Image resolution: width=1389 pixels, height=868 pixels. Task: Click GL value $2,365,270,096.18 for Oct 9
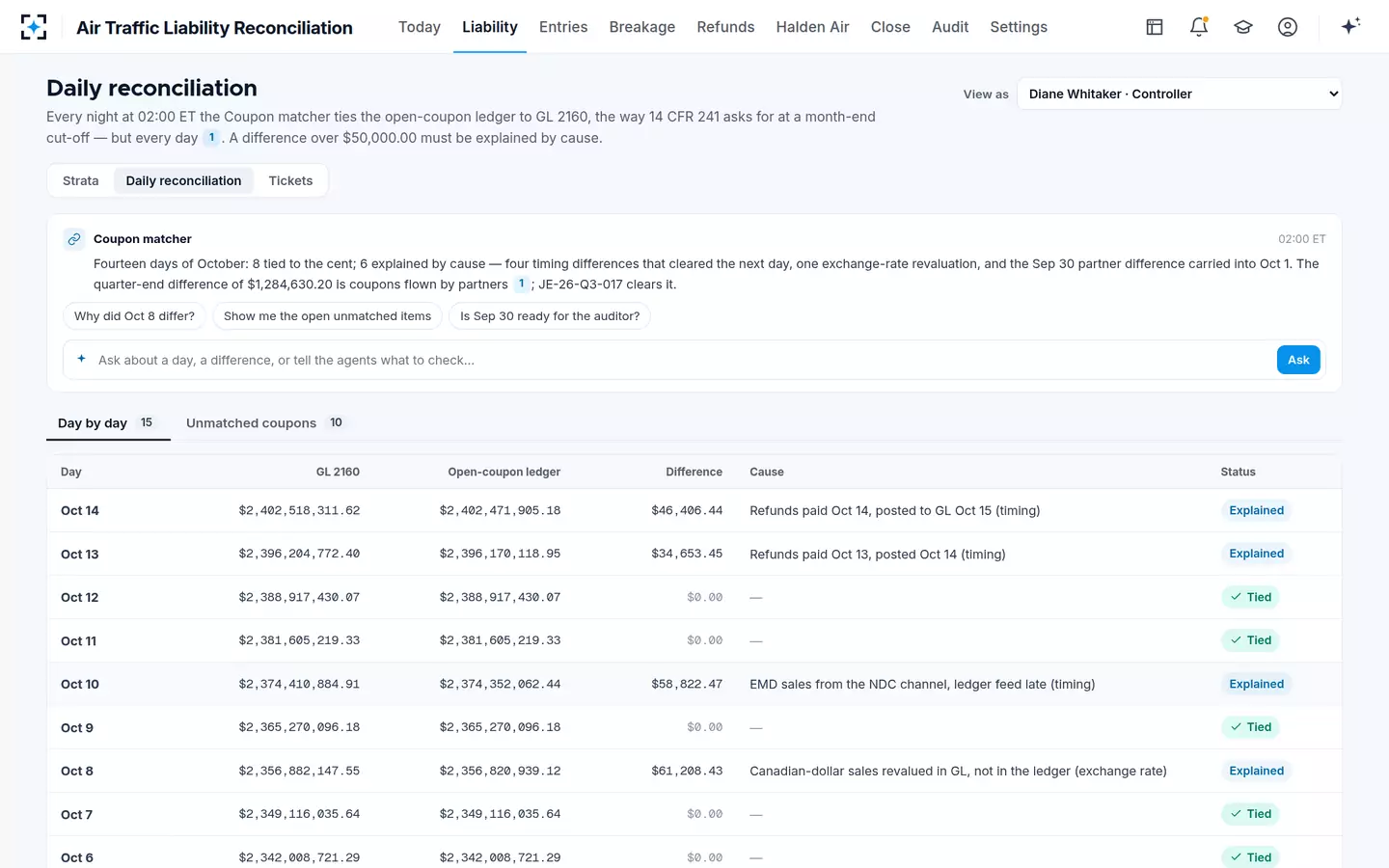pos(299,727)
